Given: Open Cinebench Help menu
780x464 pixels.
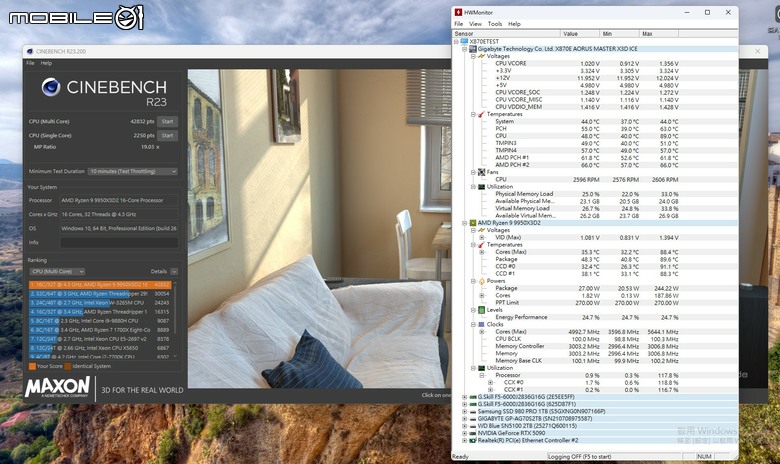Looking at the screenshot, I should (46, 63).
